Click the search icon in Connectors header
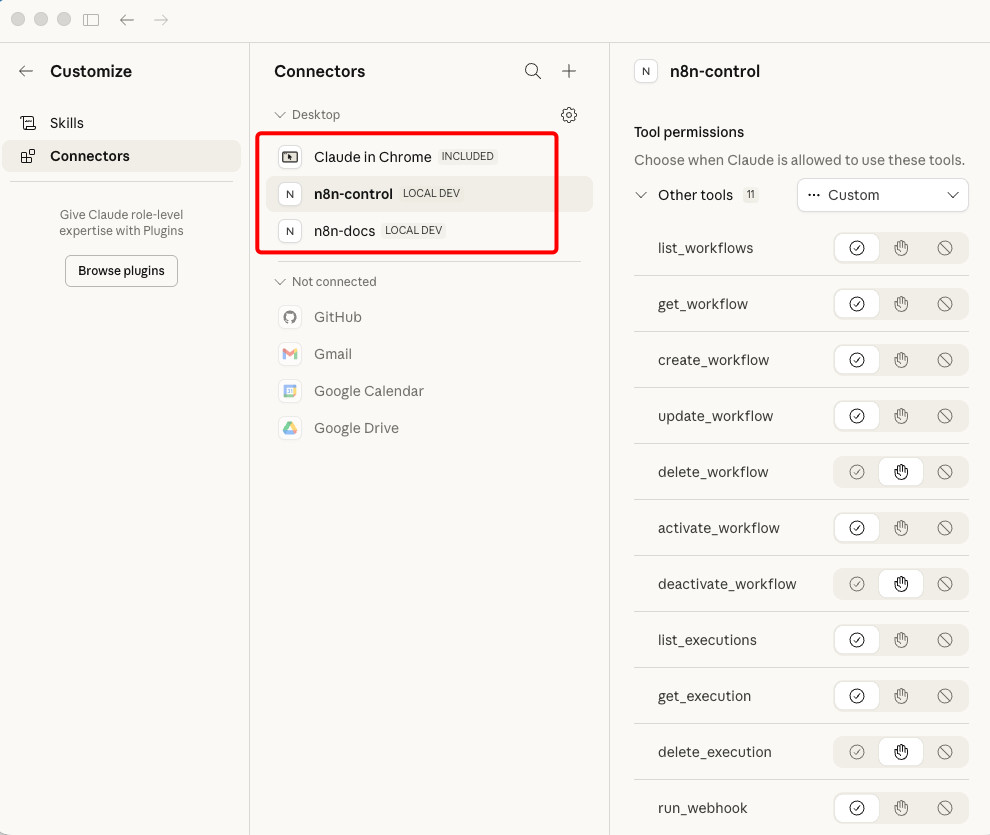This screenshot has height=835, width=990. point(533,71)
